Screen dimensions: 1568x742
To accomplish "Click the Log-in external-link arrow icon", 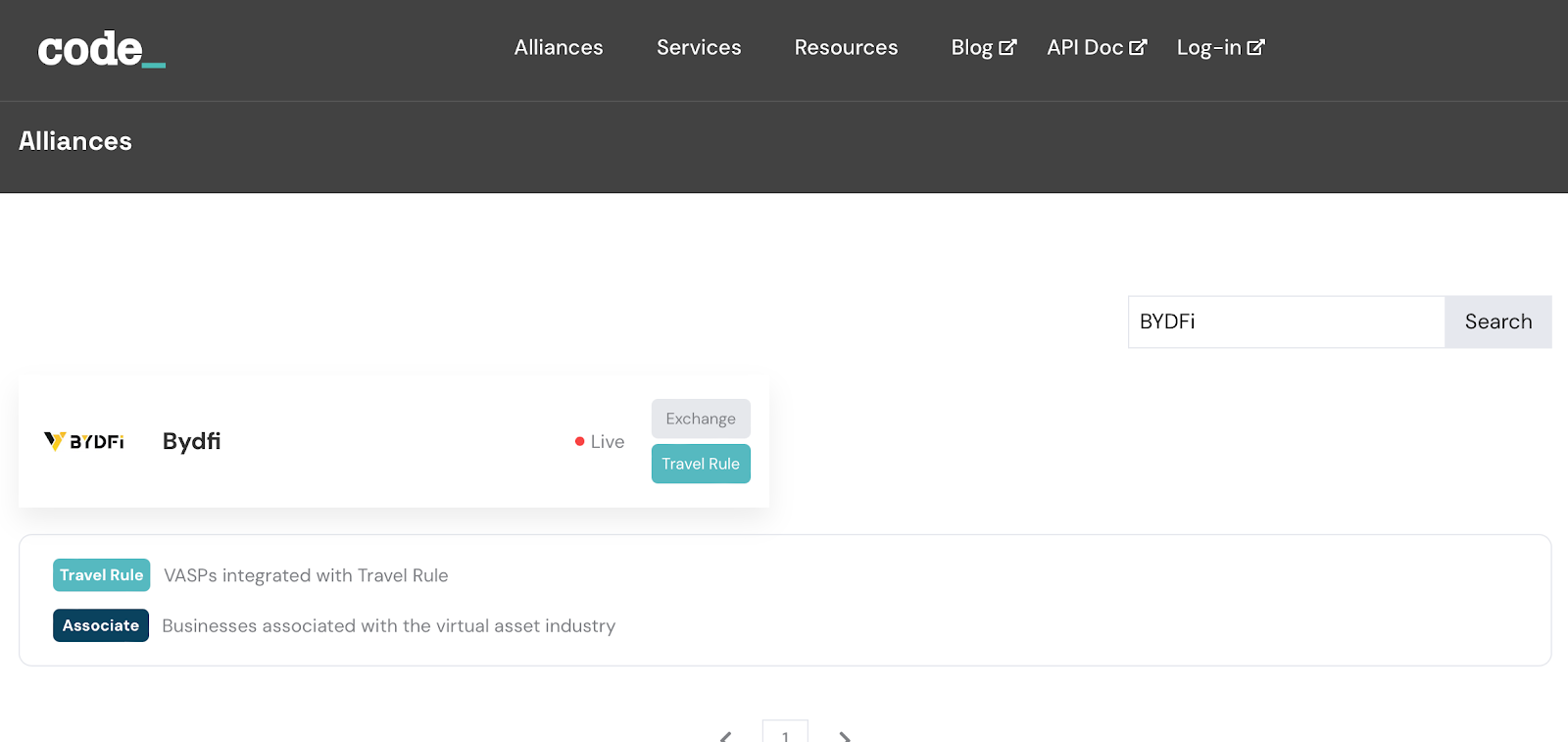I will pyautogui.click(x=1256, y=47).
